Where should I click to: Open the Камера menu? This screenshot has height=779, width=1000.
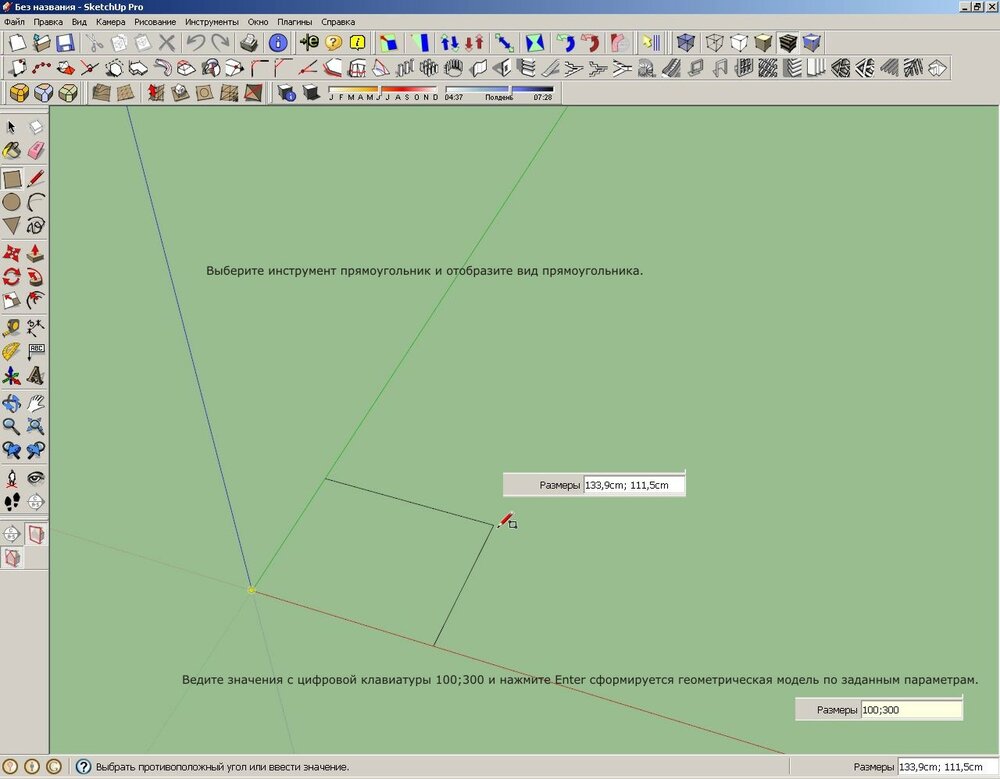point(110,21)
